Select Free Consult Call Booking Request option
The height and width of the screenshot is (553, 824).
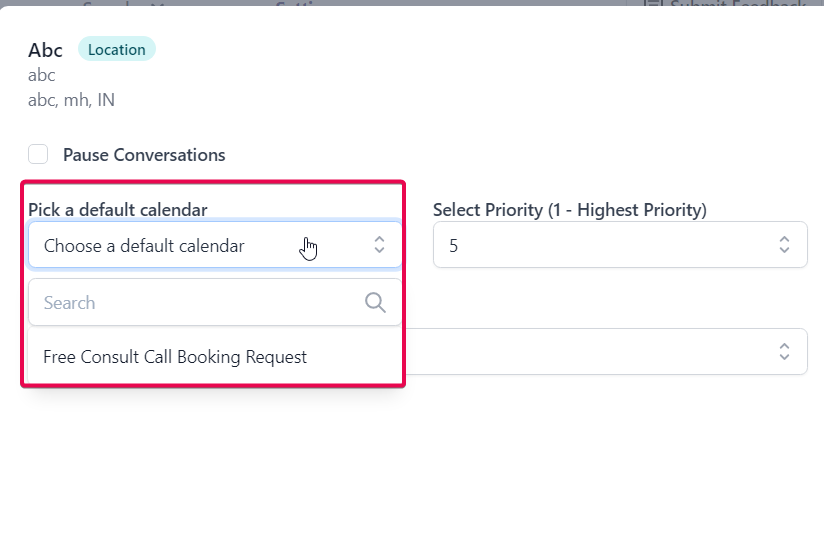click(175, 357)
